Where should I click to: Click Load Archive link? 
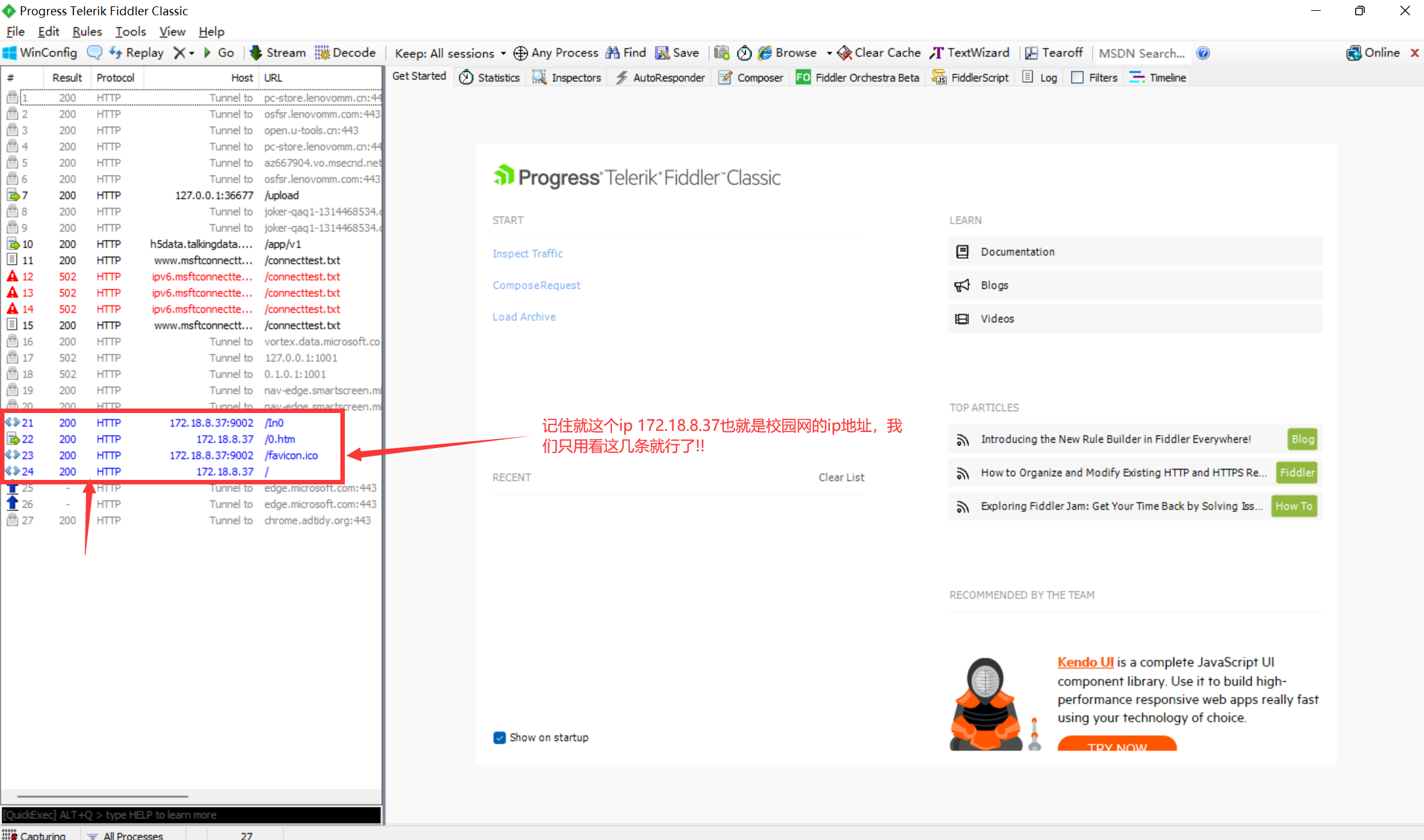click(524, 317)
